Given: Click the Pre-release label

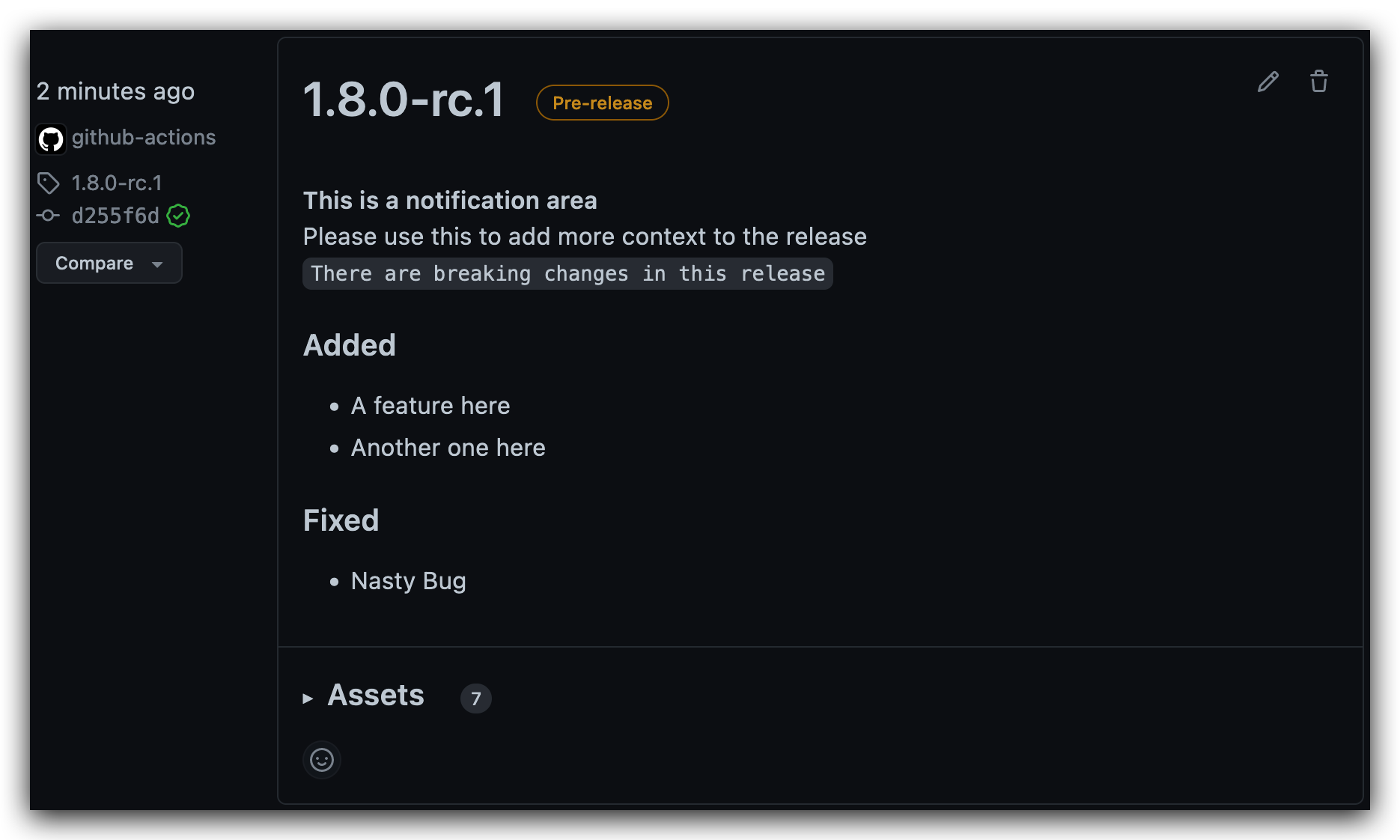Looking at the screenshot, I should (601, 103).
